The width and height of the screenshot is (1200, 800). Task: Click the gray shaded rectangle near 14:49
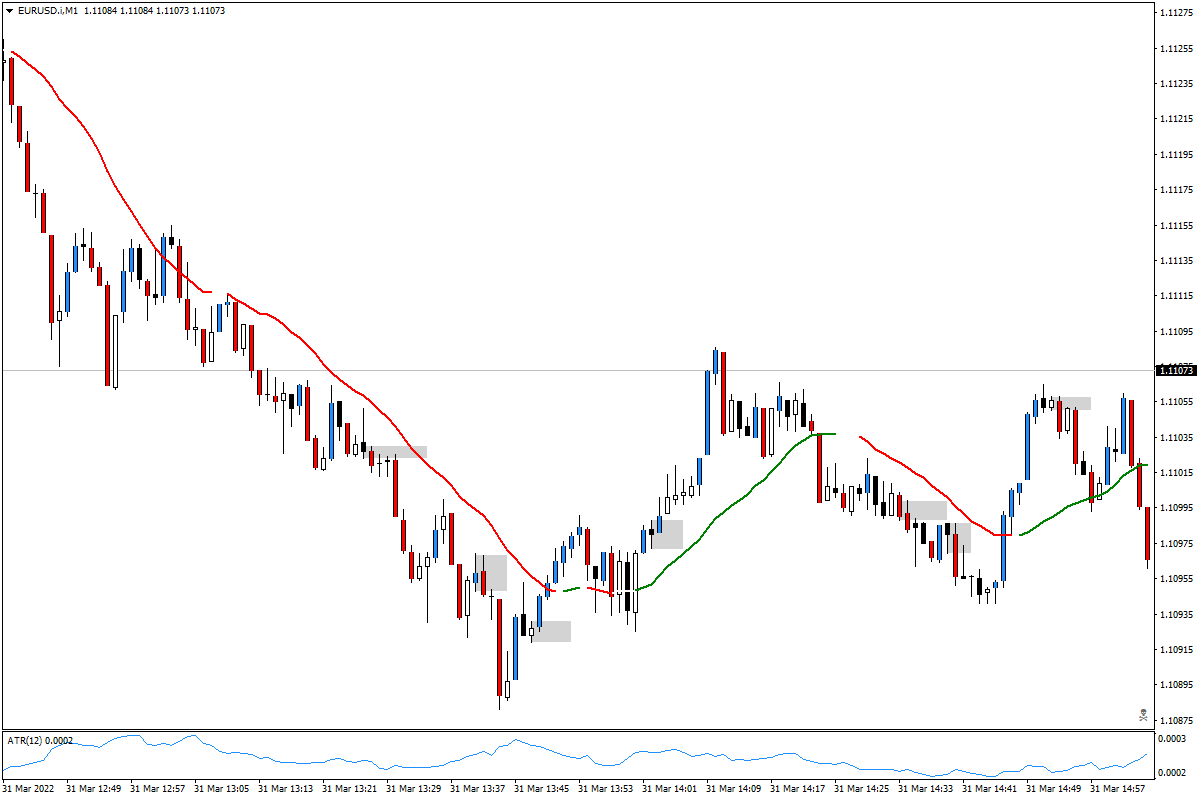point(1072,402)
